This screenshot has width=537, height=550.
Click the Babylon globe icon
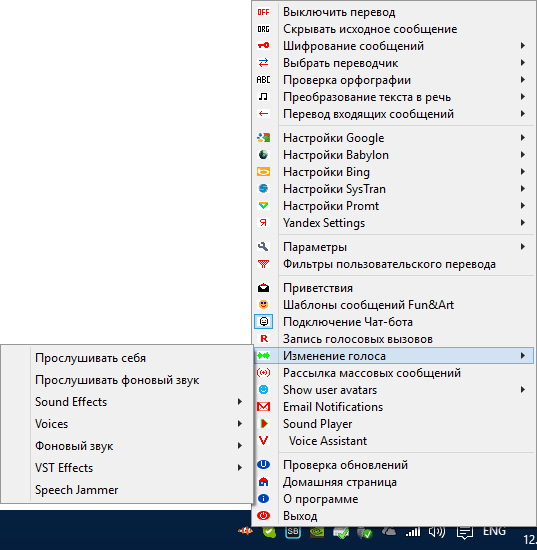[x=263, y=154]
